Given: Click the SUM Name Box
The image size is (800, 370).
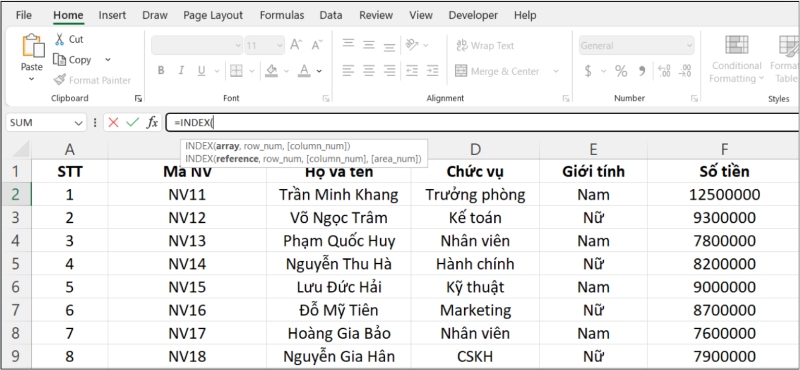Looking at the screenshot, I should [45, 122].
